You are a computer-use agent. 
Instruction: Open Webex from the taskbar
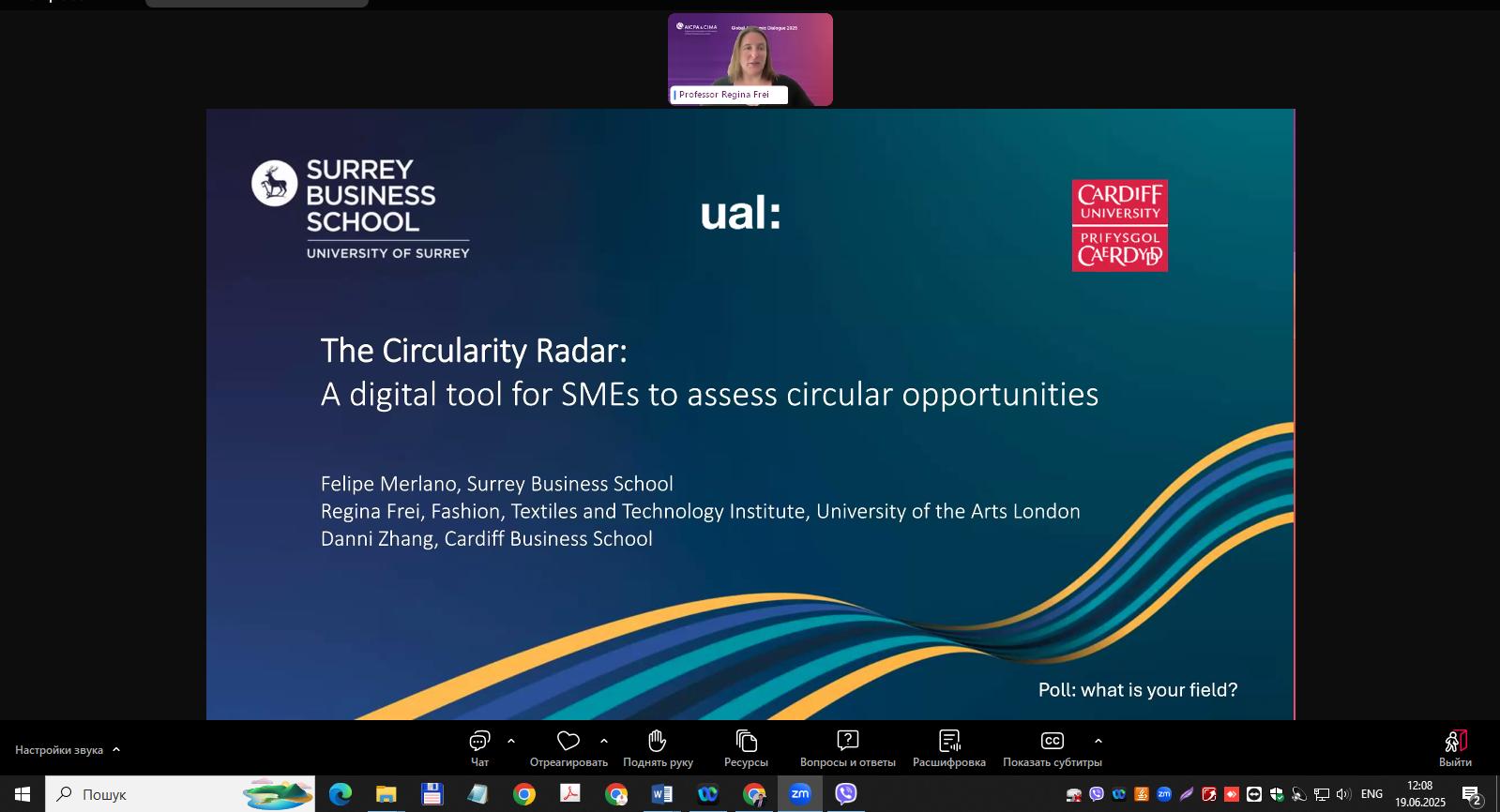[707, 794]
